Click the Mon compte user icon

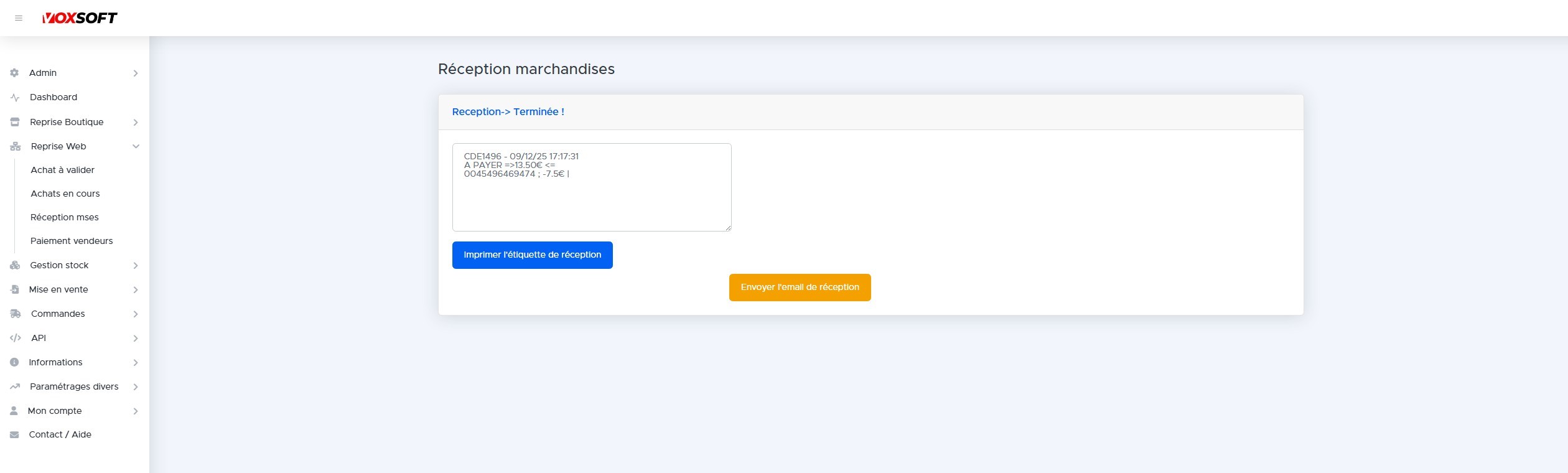pyautogui.click(x=14, y=411)
